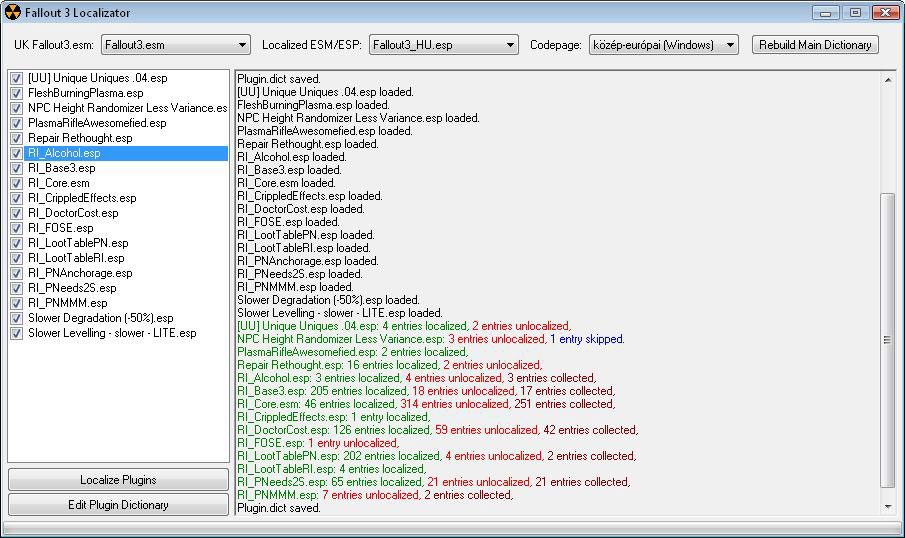905x538 pixels.
Task: Uncheck the RI_Alcohol.esp checkbox
Action: 17,153
